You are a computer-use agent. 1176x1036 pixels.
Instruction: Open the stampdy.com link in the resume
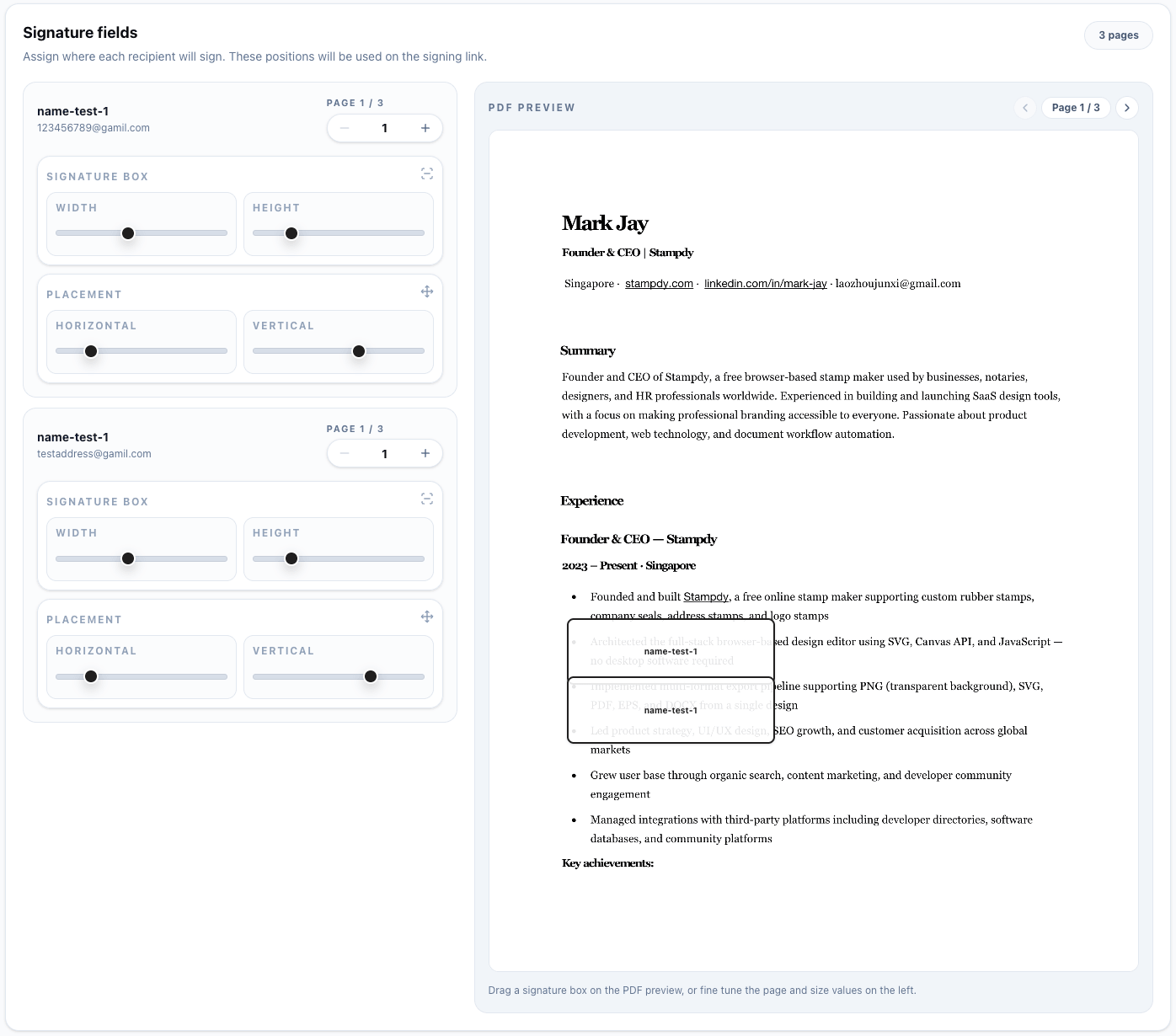click(x=659, y=284)
